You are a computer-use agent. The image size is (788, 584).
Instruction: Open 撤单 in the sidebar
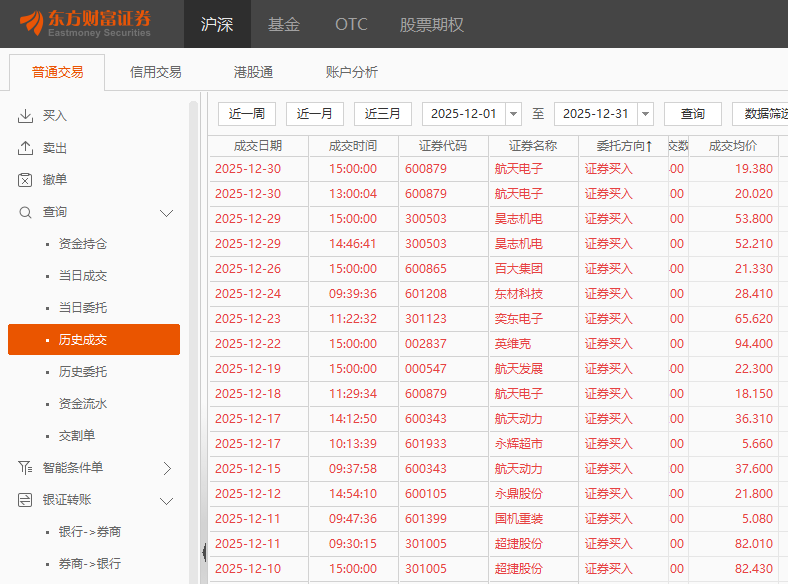pyautogui.click(x=55, y=180)
